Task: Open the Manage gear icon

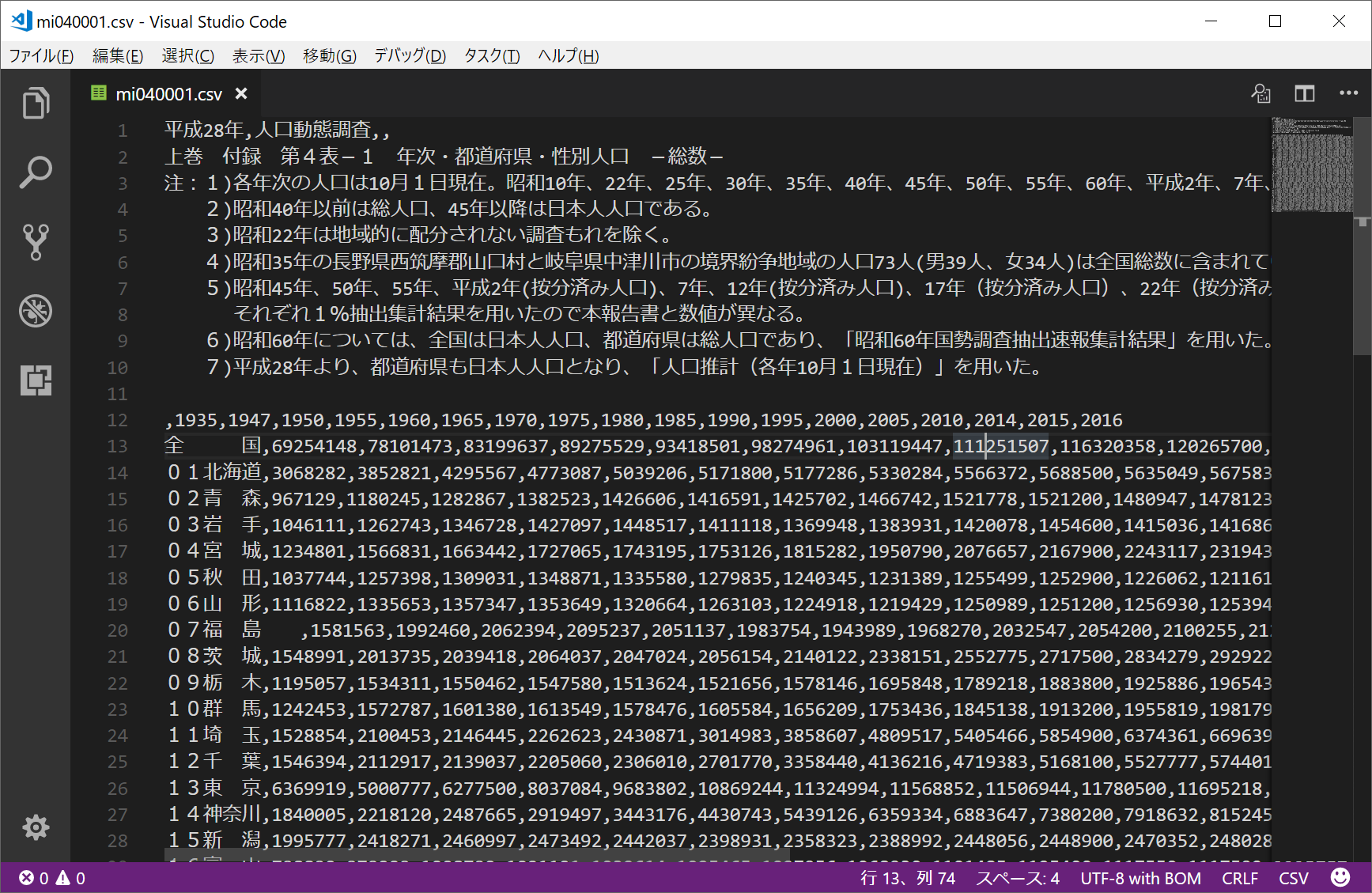Action: (x=36, y=827)
